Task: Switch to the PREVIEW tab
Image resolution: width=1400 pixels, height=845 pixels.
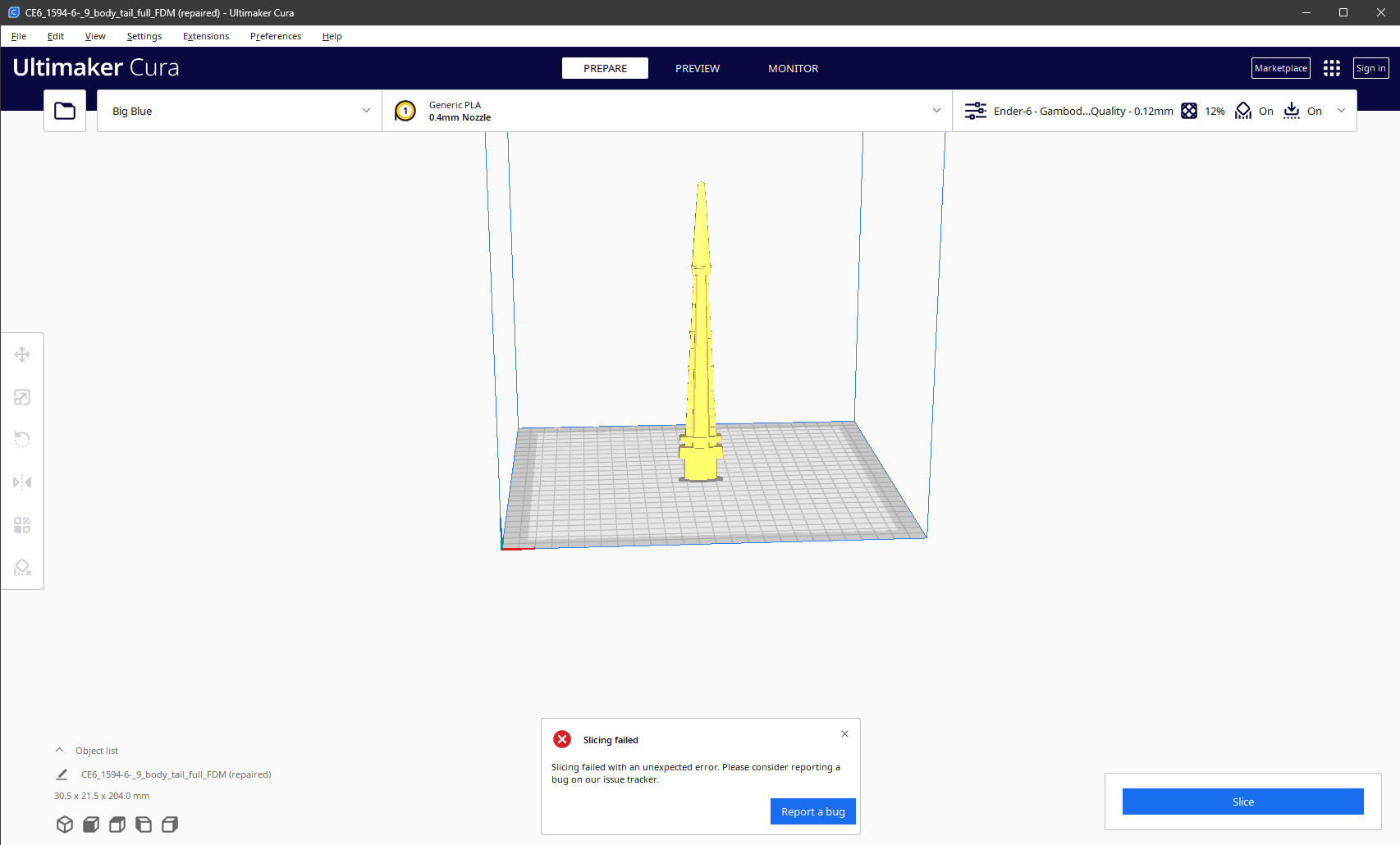Action: pos(697,68)
